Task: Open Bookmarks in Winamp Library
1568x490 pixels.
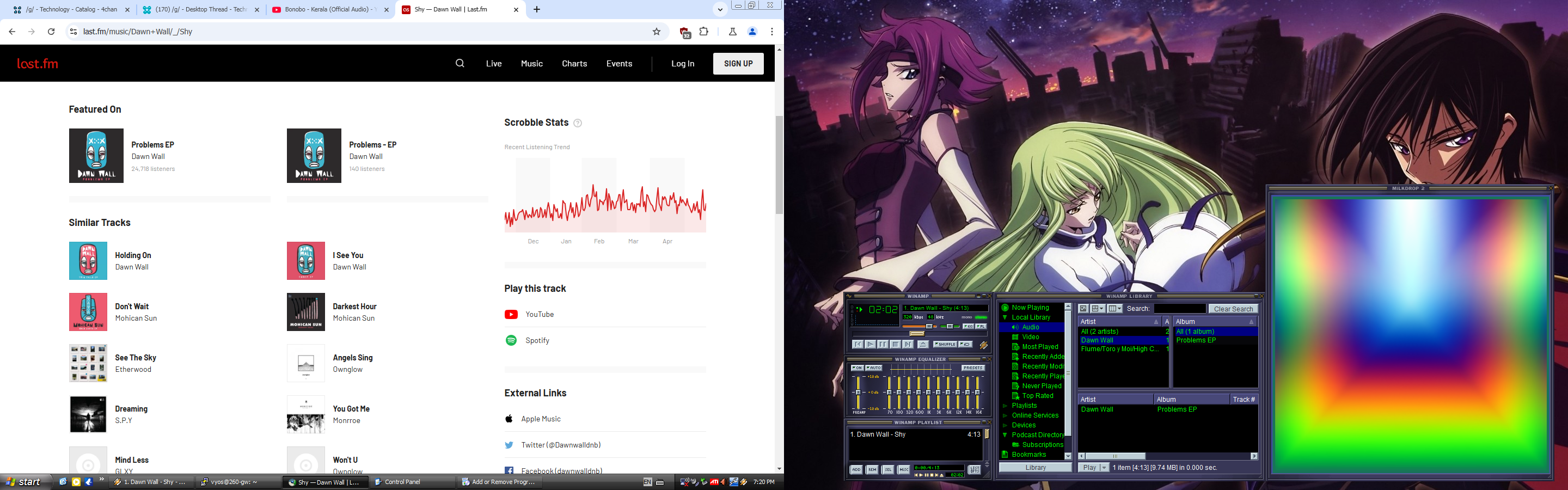Action: 1028,455
